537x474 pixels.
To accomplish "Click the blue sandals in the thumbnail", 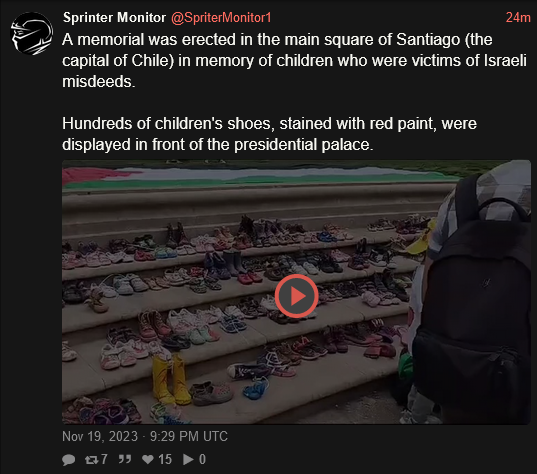I will pos(256,388).
